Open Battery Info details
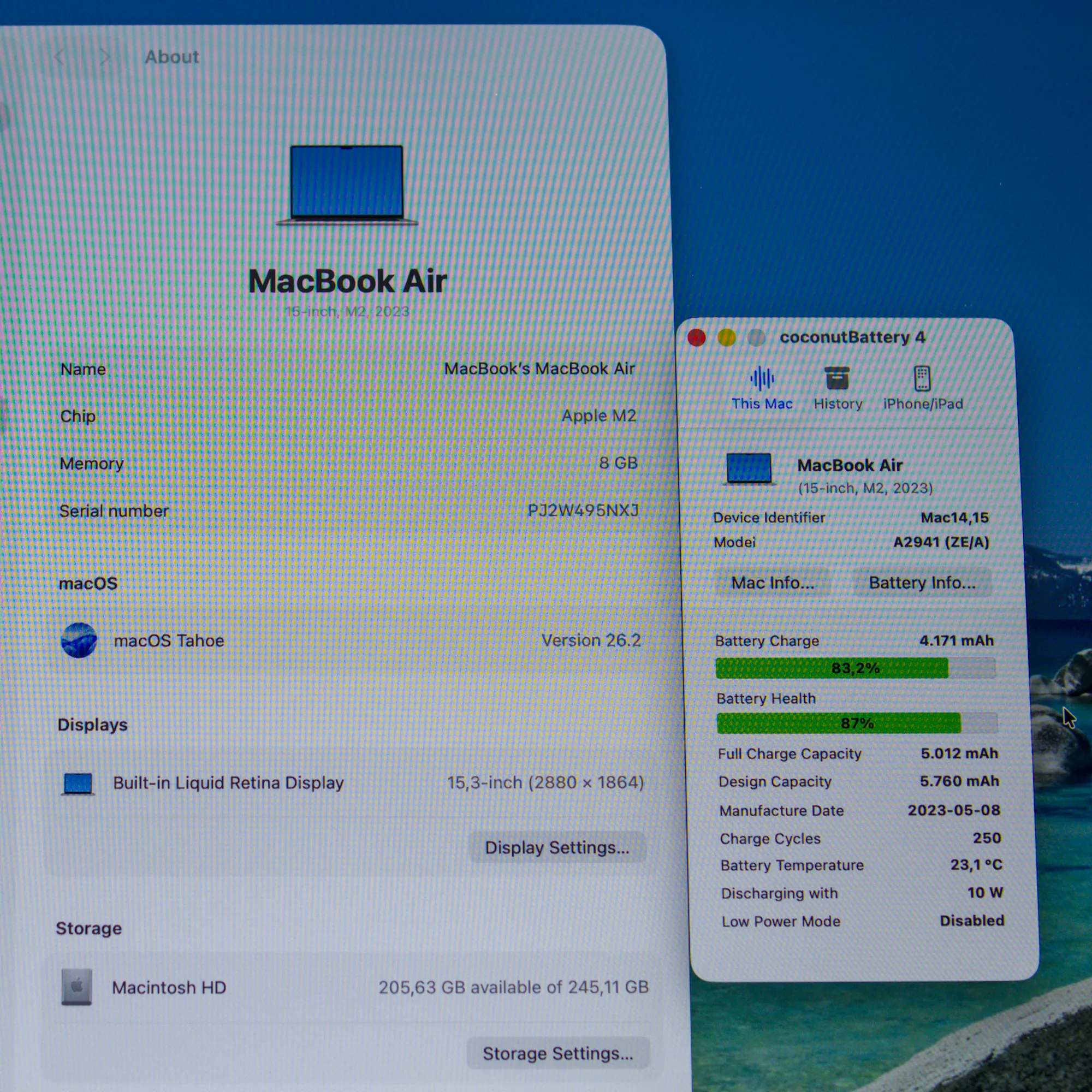The height and width of the screenshot is (1092, 1092). click(922, 583)
